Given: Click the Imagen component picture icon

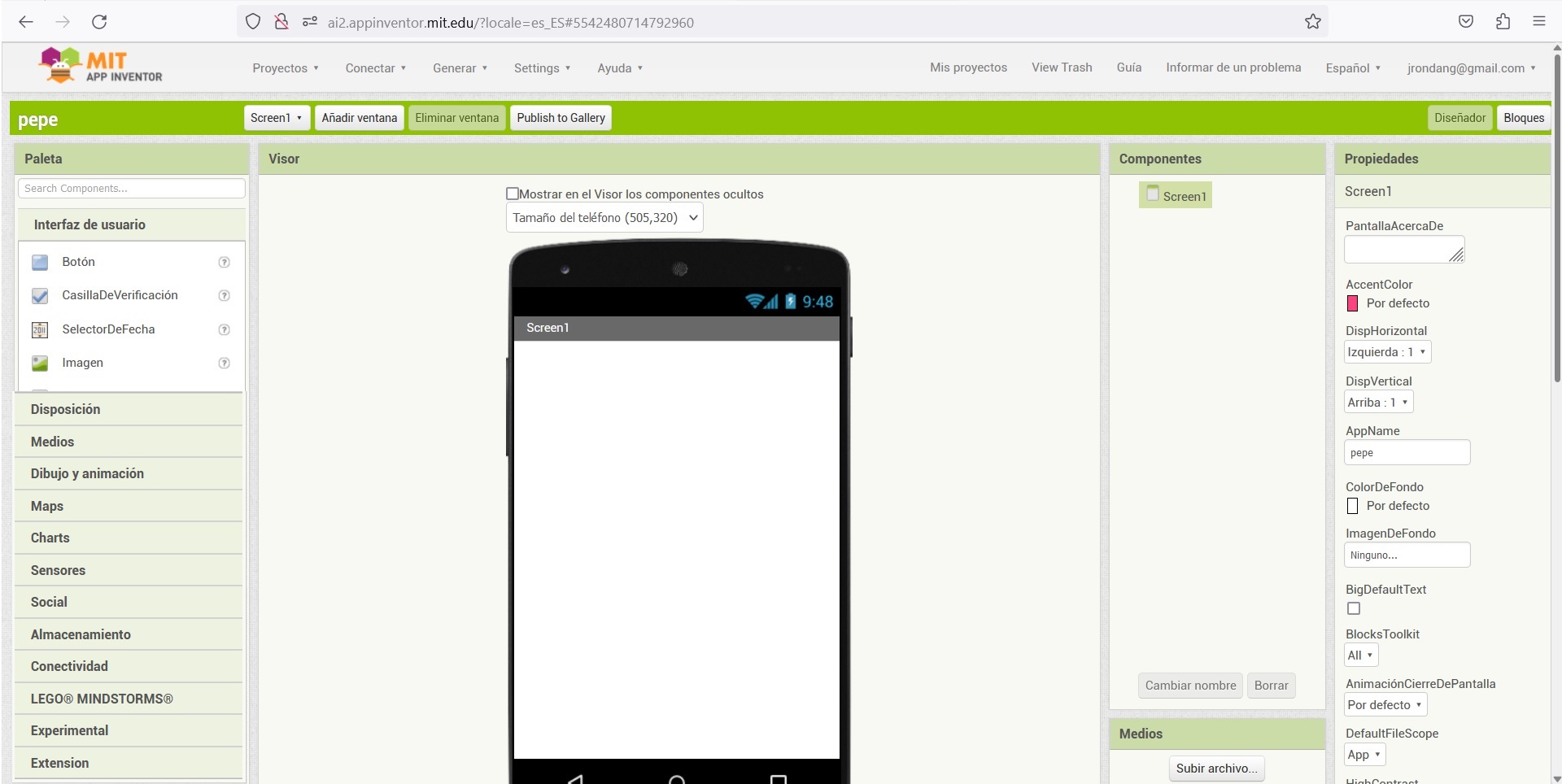Looking at the screenshot, I should pos(40,364).
